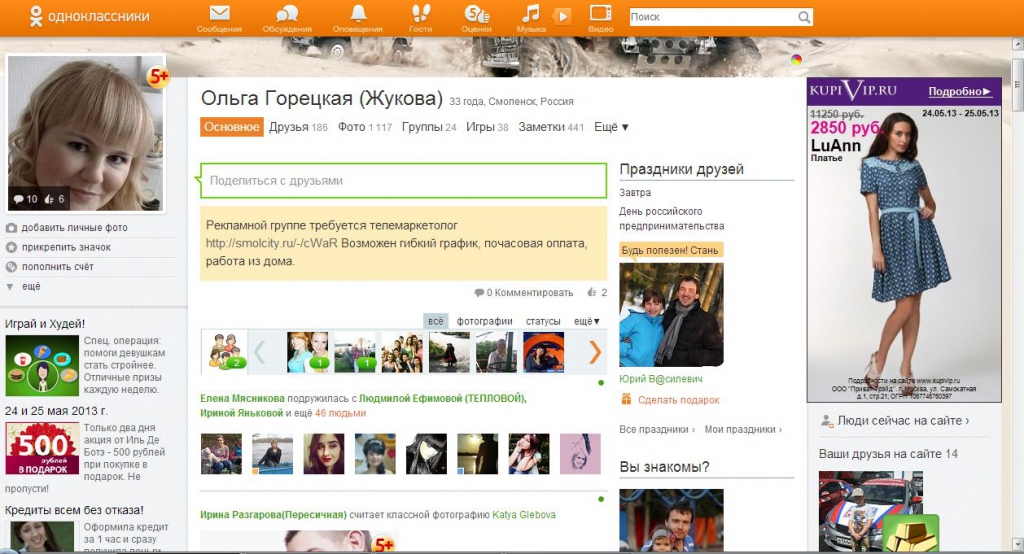The image size is (1024, 554).
Task: Click scrollbar down arrow
Action: (1017, 544)
